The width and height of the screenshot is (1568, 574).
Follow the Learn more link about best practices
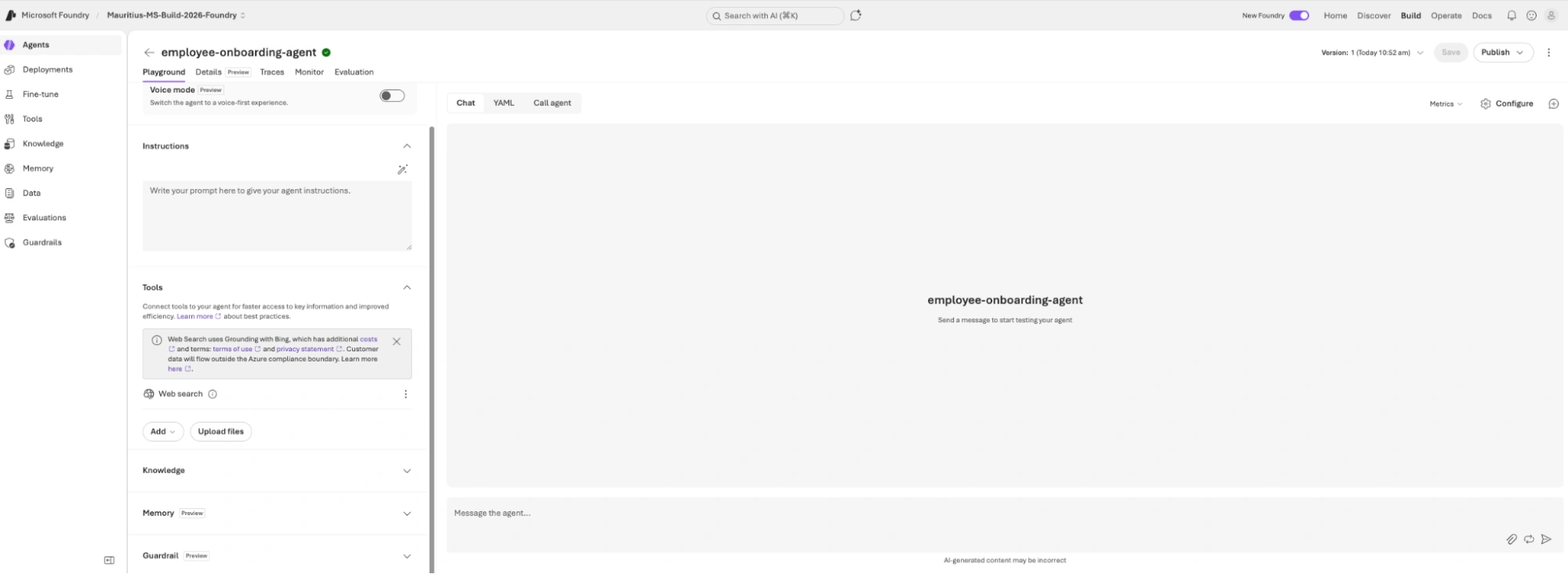point(198,317)
